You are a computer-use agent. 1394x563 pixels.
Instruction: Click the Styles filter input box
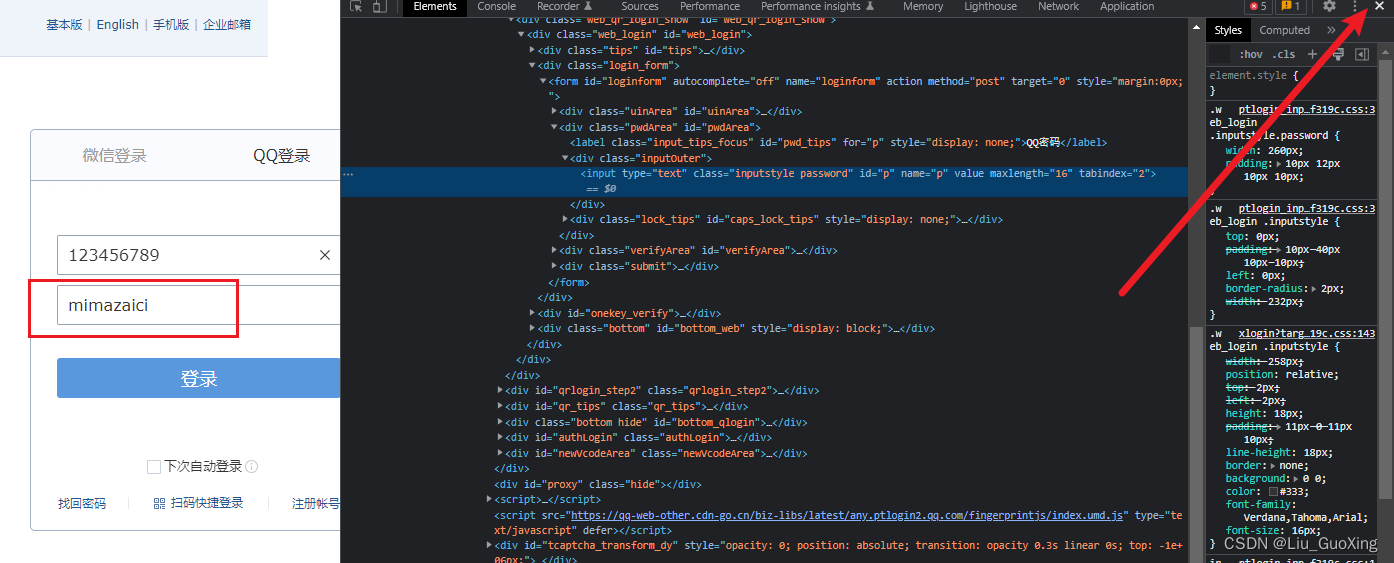(x=1220, y=54)
